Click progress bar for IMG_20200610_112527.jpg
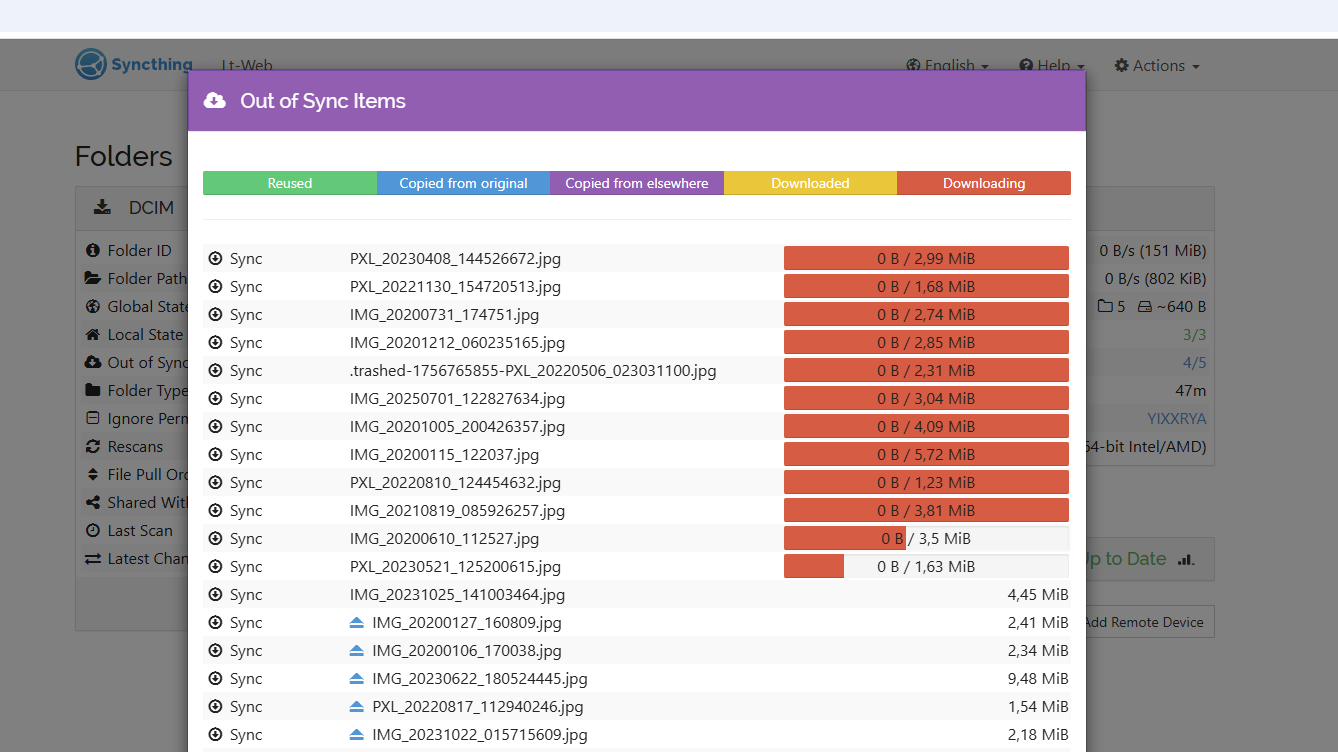Screen dimensions: 1338x752 [x=926, y=539]
